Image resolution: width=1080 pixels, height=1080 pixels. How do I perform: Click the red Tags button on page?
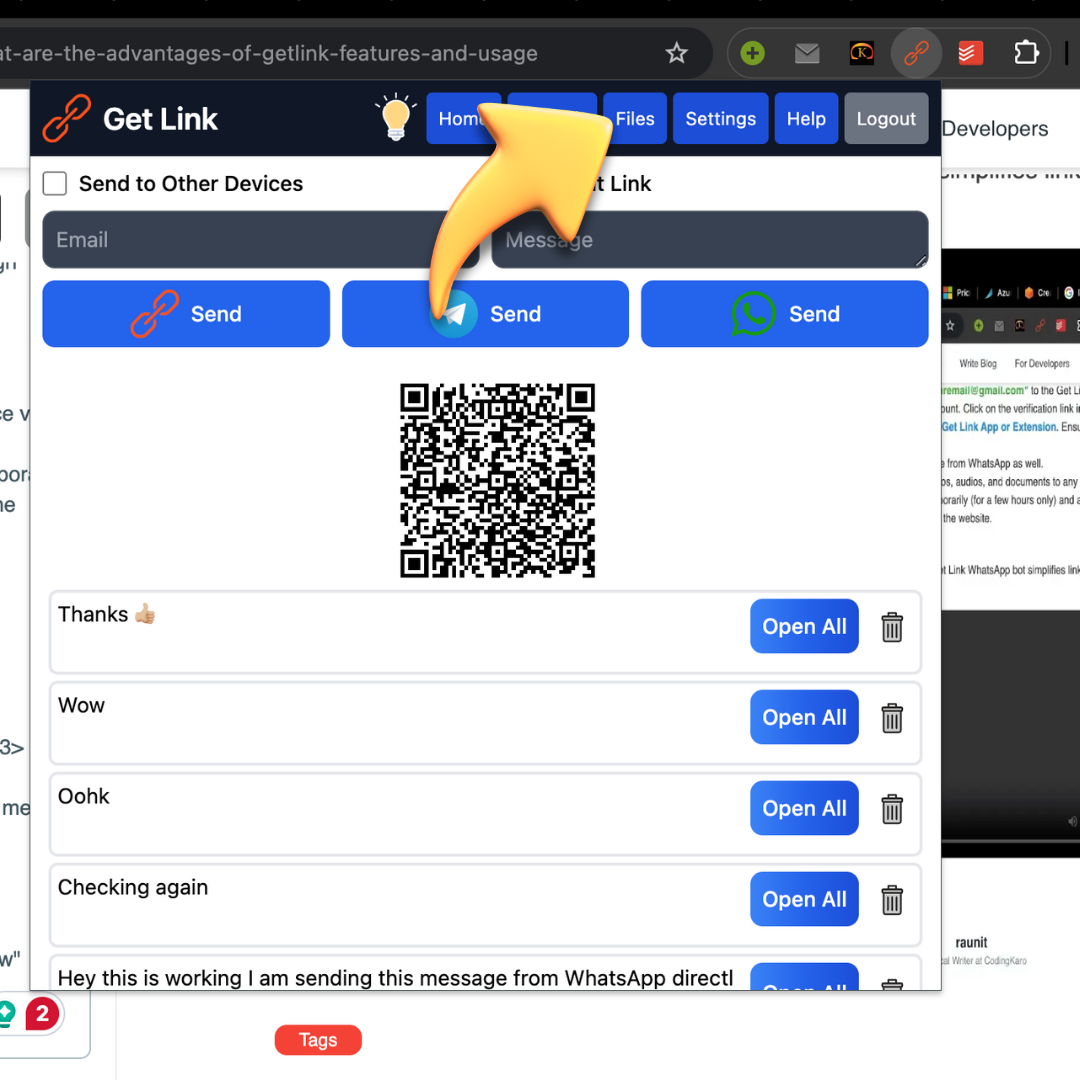click(x=318, y=1040)
